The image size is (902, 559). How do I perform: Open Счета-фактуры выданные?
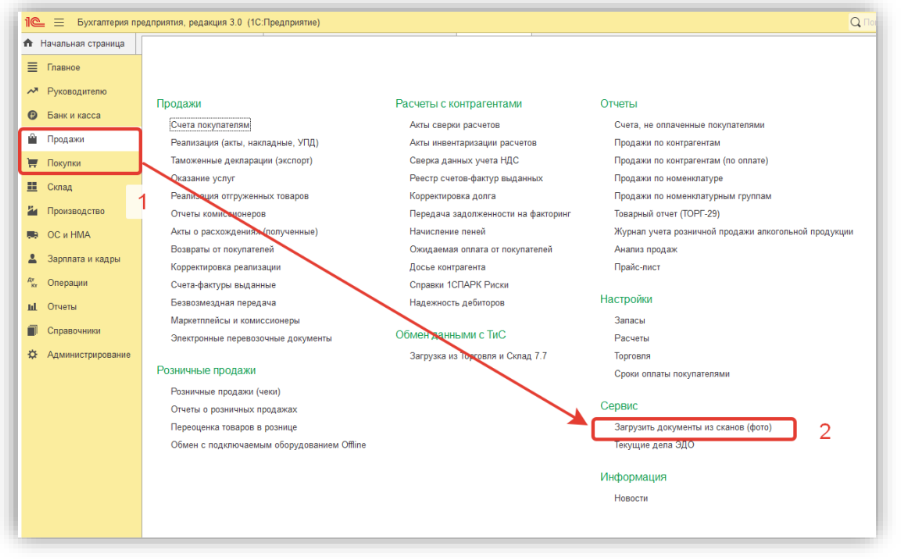223,285
